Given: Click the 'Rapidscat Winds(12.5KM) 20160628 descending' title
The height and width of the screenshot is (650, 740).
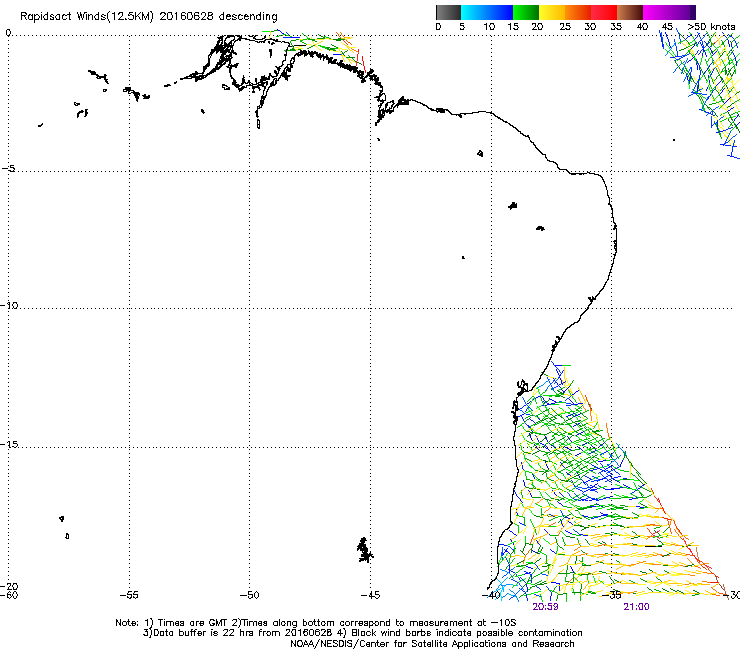Looking at the screenshot, I should [149, 17].
